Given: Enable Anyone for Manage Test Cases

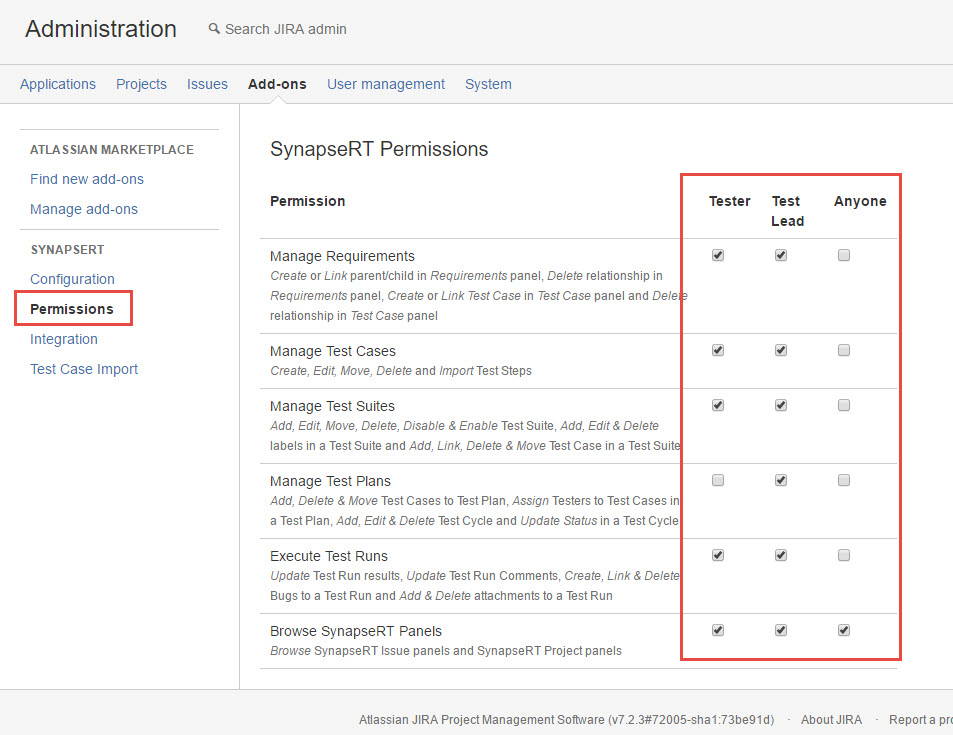Looking at the screenshot, I should pos(844,350).
